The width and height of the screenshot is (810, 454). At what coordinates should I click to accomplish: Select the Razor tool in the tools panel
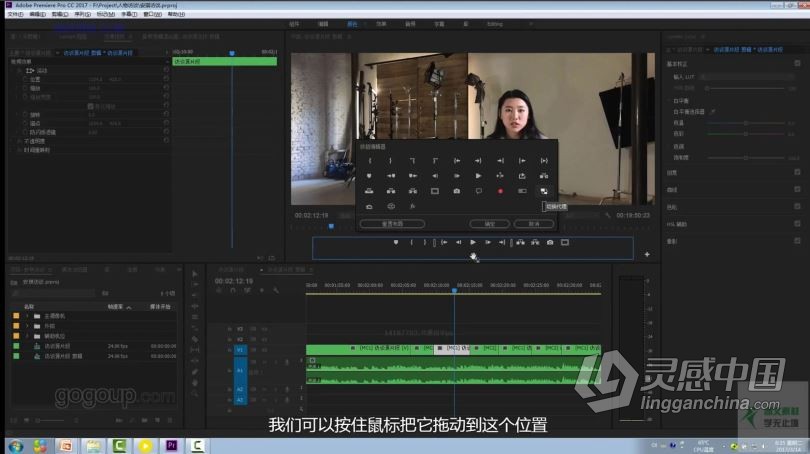(197, 339)
